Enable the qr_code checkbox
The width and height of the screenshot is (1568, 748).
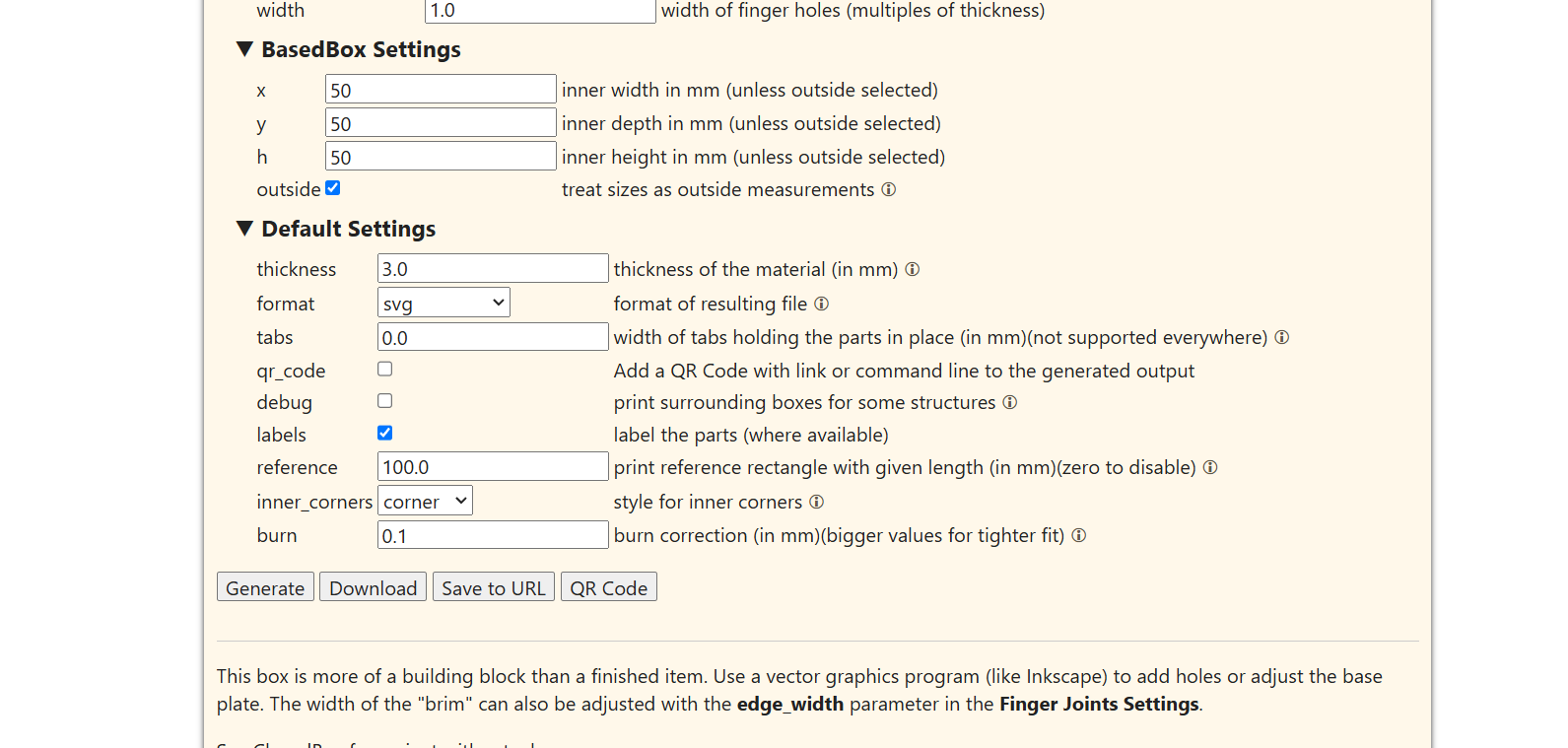(x=384, y=369)
